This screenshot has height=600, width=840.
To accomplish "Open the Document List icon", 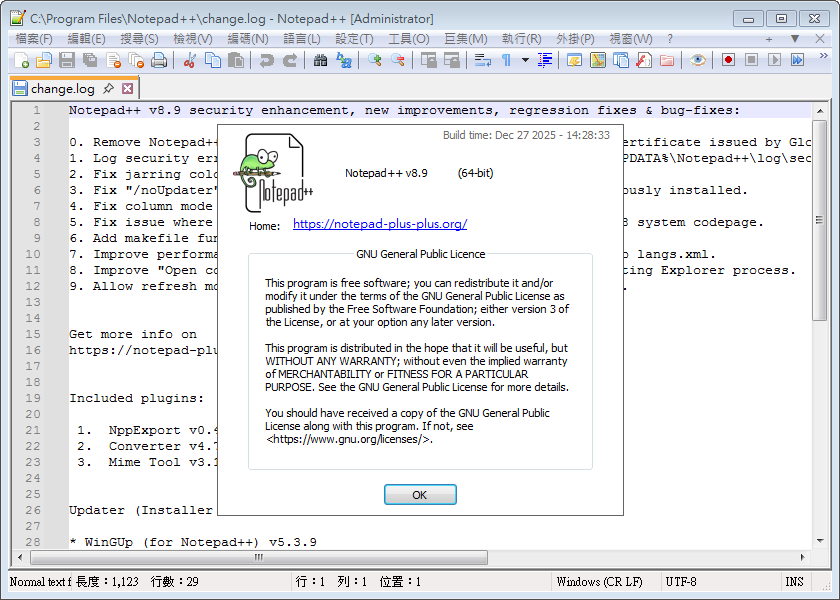I will tap(621, 60).
